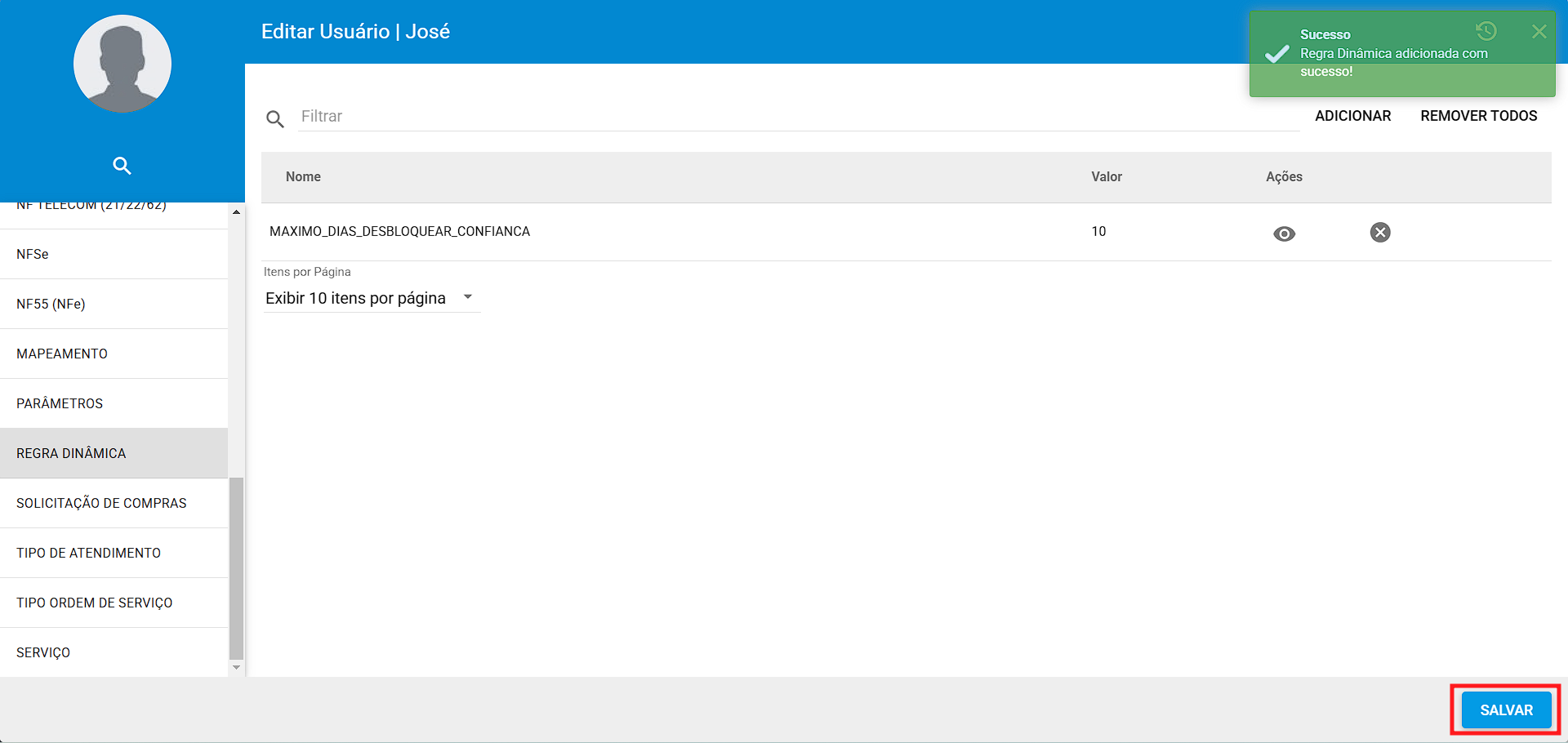Click the Nome column header
This screenshot has width=1568, height=743.
[x=303, y=176]
